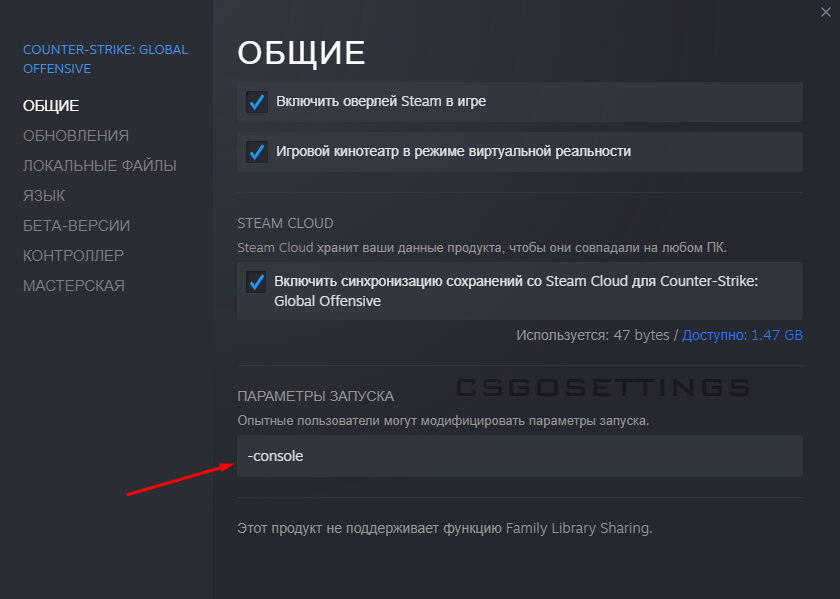The height and width of the screenshot is (599, 840).
Task: Select the ОБЩИЕ sidebar tab
Action: click(x=51, y=105)
